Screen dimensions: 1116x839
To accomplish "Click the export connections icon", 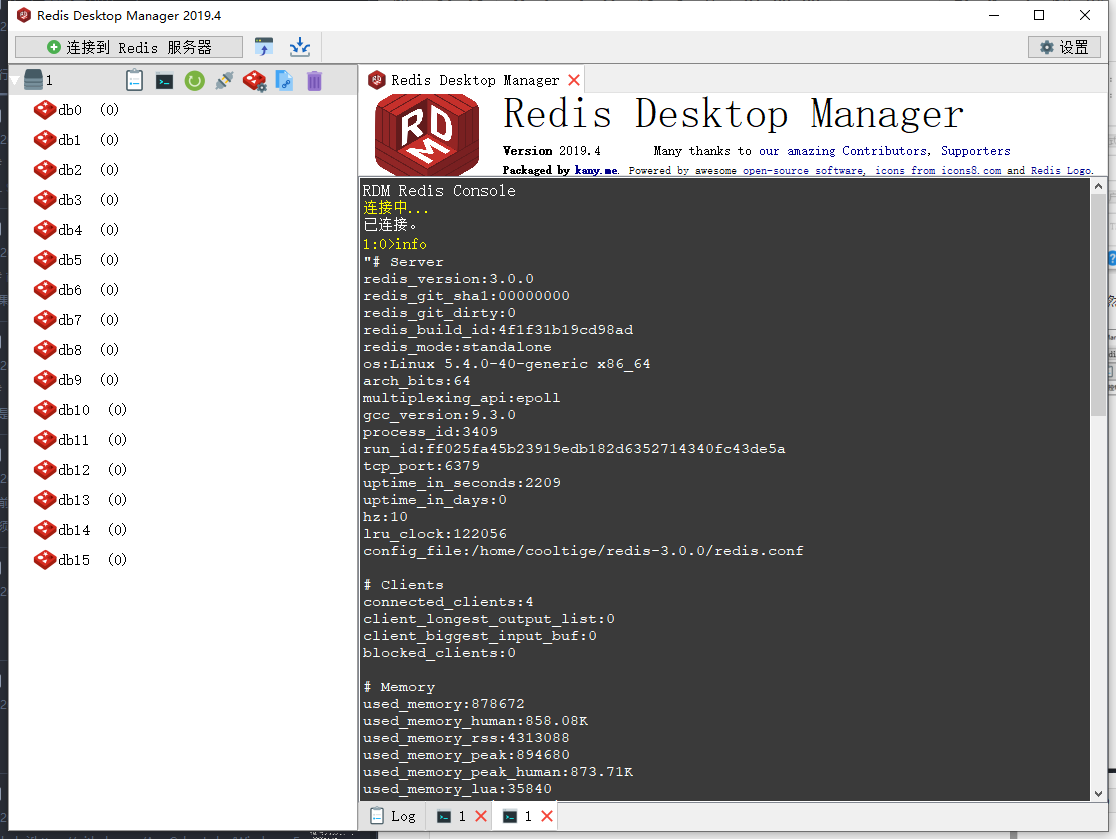I will pos(300,47).
